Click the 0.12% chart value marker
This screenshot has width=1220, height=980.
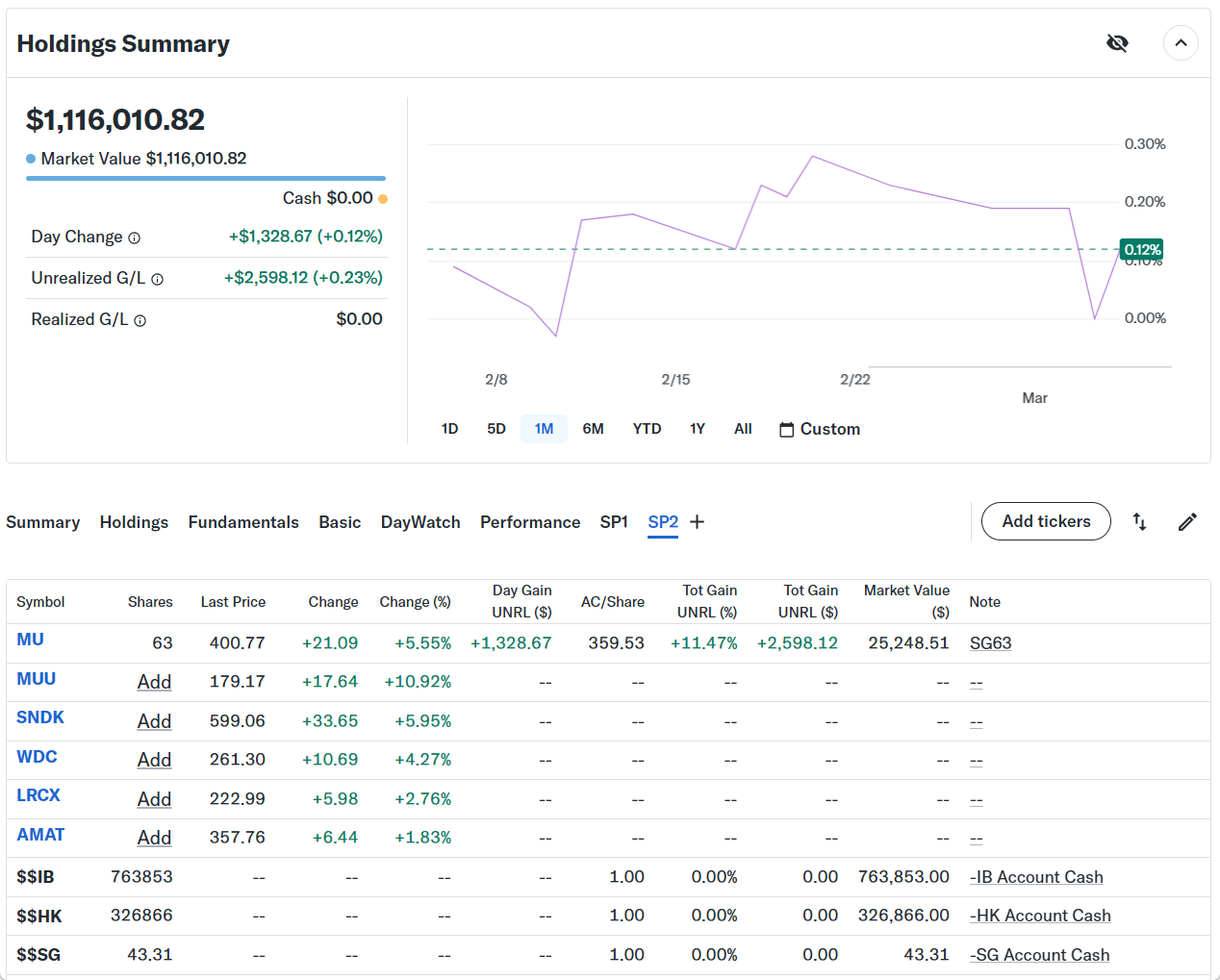1142,250
